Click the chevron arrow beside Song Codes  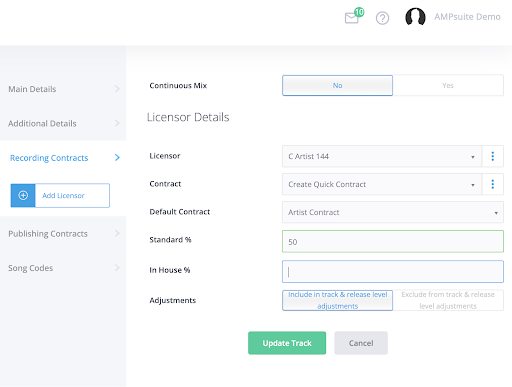point(117,268)
